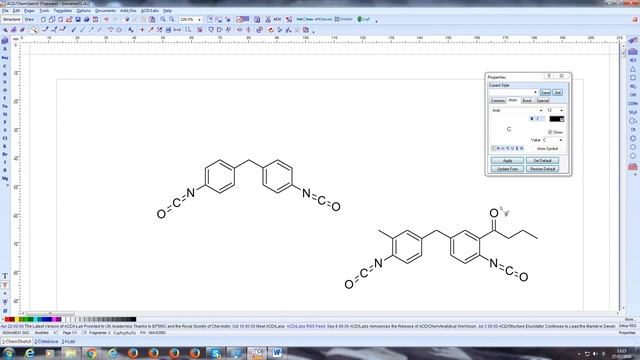Open the Options menu

84,11
